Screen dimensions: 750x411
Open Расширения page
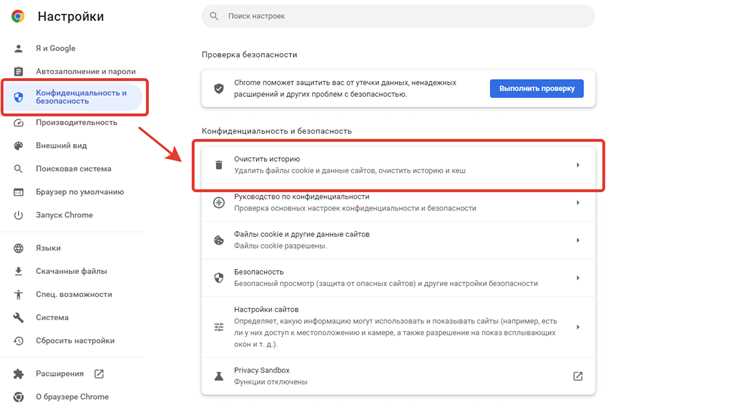coord(60,374)
